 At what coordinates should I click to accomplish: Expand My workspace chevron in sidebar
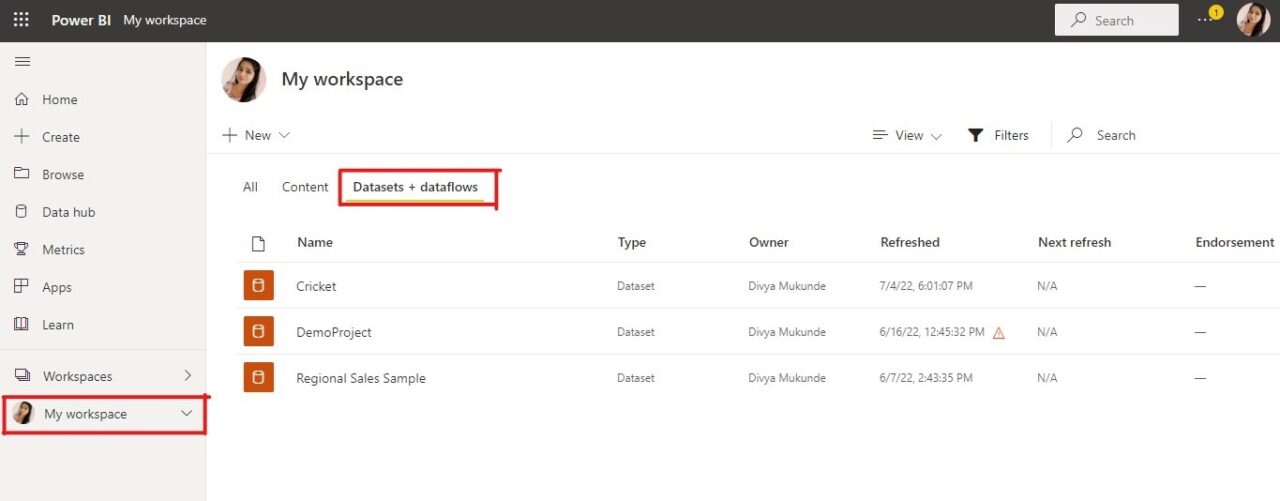tap(186, 414)
